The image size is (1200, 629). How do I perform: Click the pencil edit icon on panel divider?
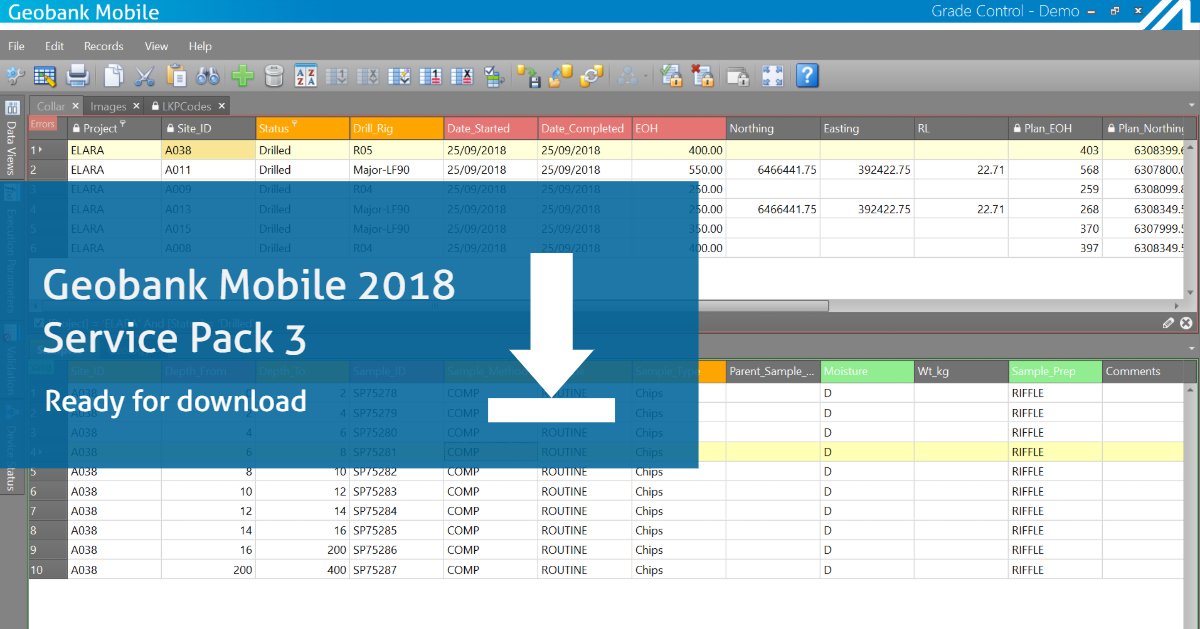tap(1169, 323)
